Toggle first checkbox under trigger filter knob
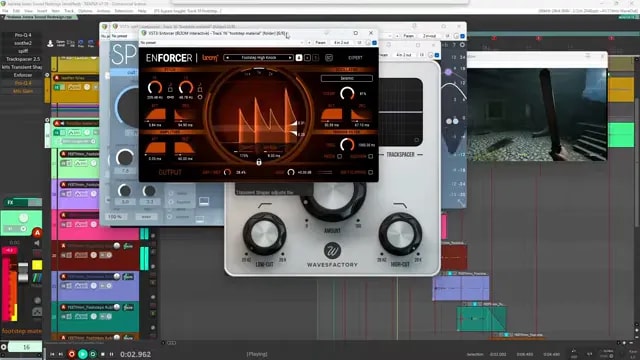This screenshot has height=360, width=640. pos(340,156)
